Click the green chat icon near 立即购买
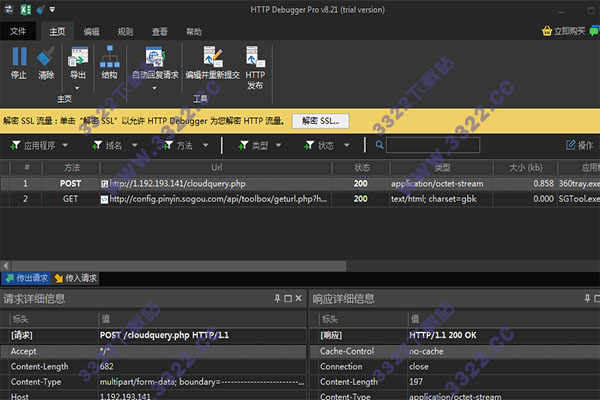Image resolution: width=600 pixels, height=400 pixels. 595,31
